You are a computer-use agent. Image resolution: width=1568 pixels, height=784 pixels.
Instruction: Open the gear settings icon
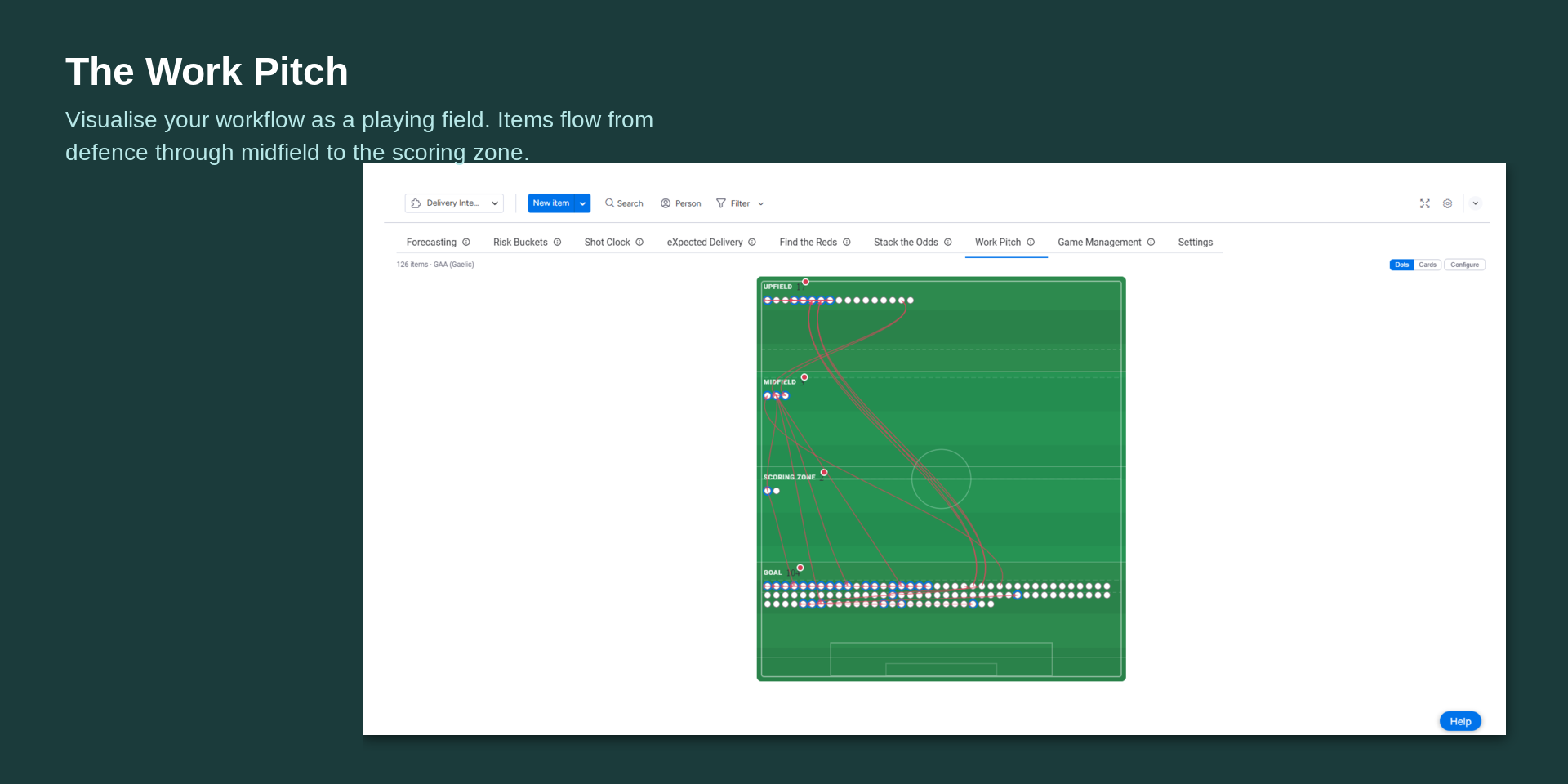1447,203
